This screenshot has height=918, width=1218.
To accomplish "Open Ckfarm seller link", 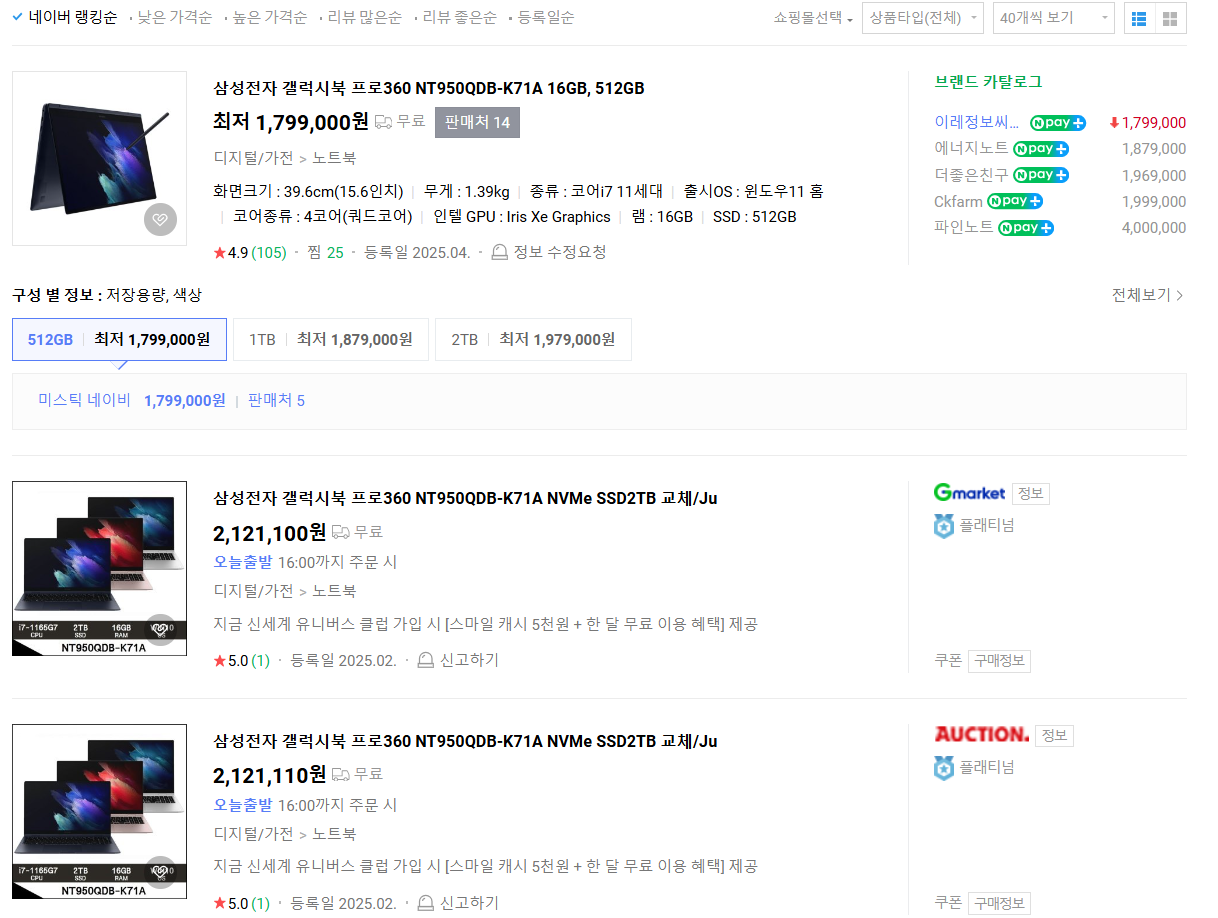I will 958,201.
